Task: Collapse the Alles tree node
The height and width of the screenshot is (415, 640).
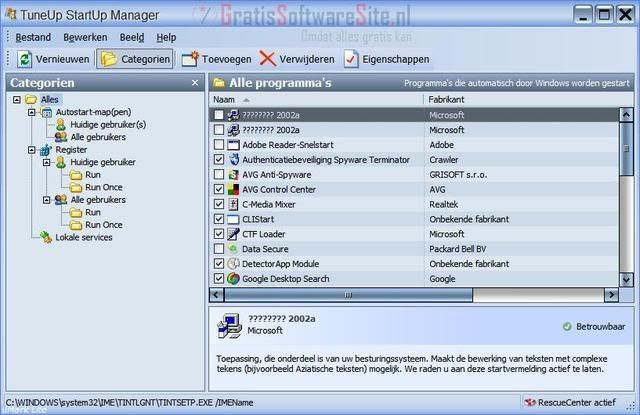Action: (x=17, y=100)
